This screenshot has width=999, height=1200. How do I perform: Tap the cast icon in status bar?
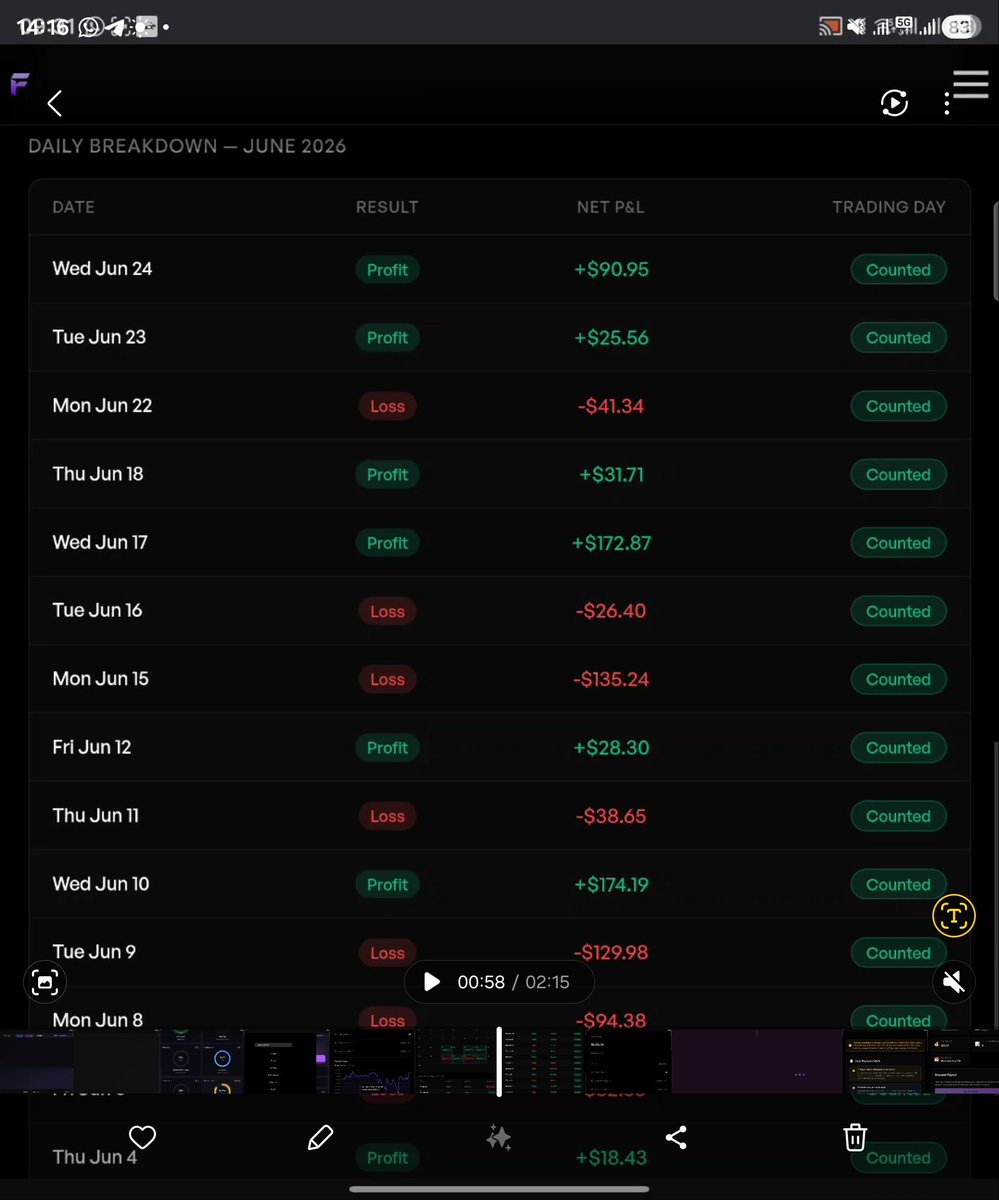[830, 27]
